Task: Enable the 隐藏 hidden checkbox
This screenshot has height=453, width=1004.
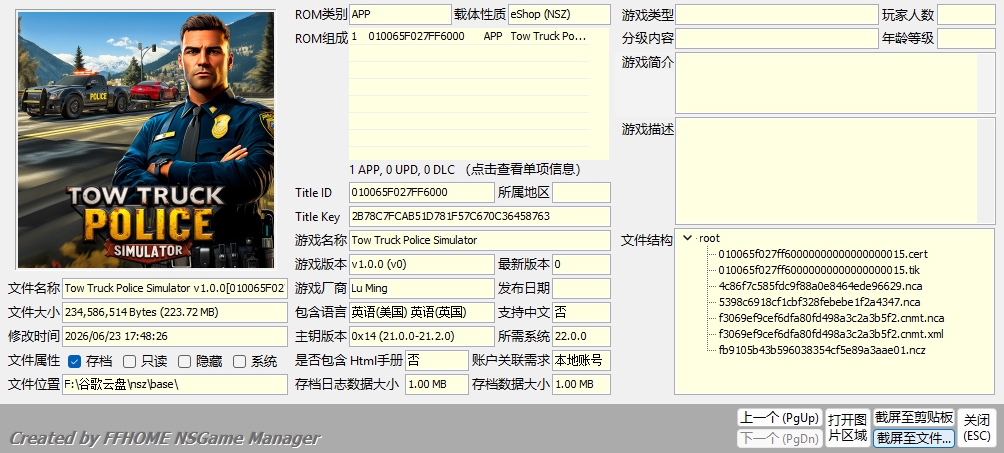Action: click(184, 361)
